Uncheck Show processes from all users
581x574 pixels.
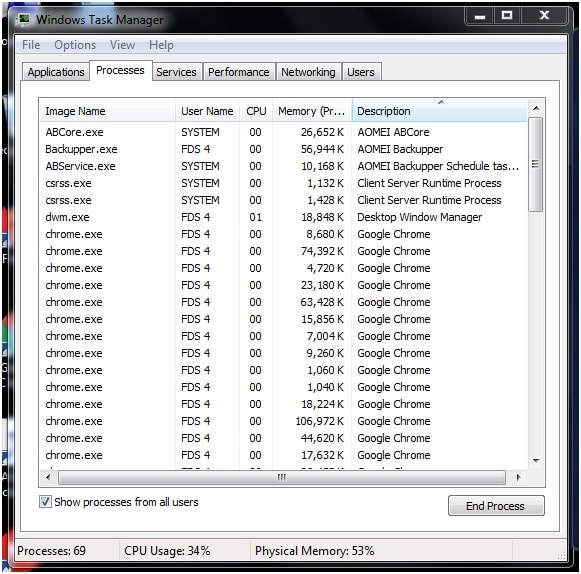[46, 502]
